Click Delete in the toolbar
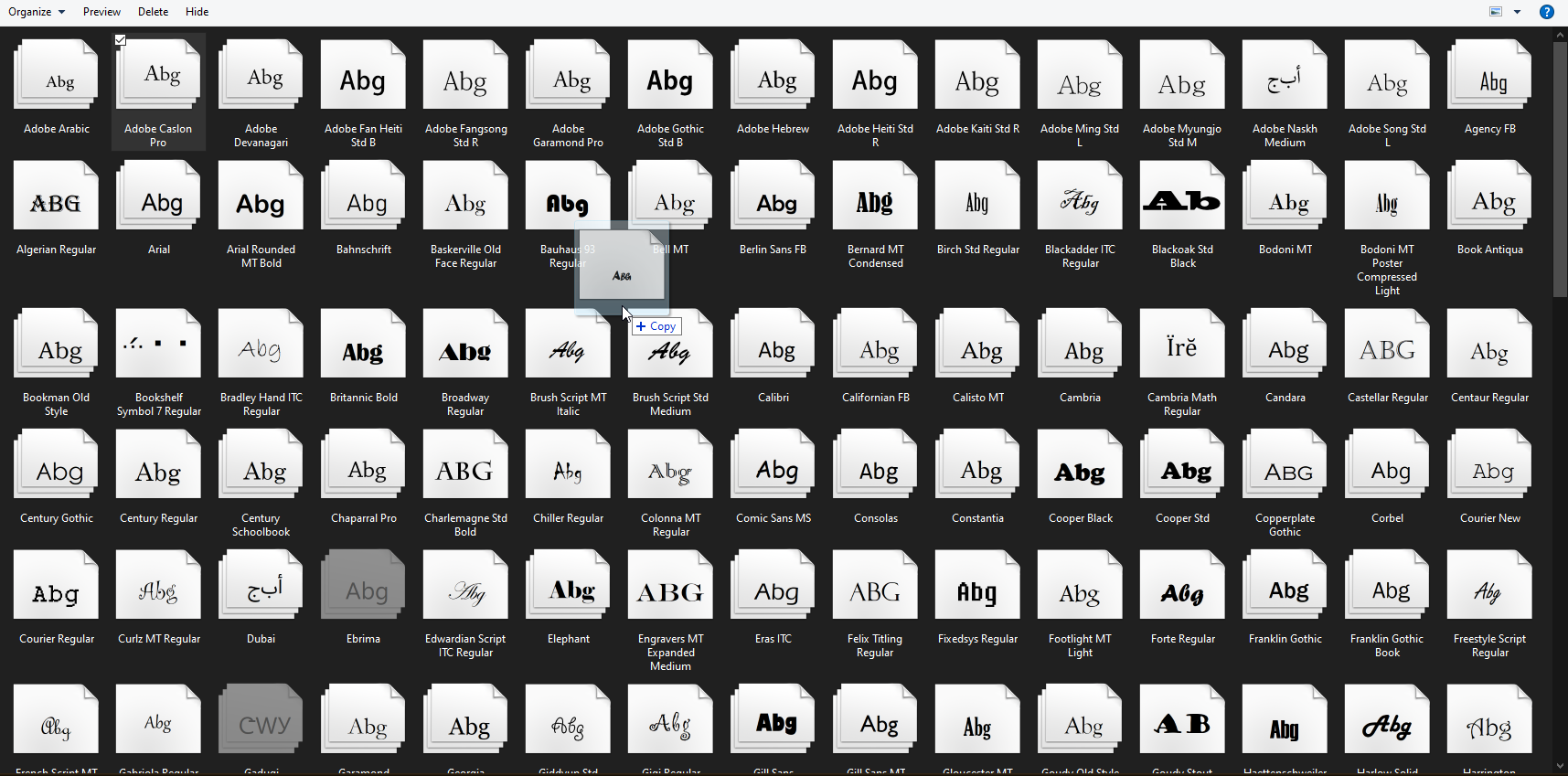The image size is (1568, 776). point(153,12)
